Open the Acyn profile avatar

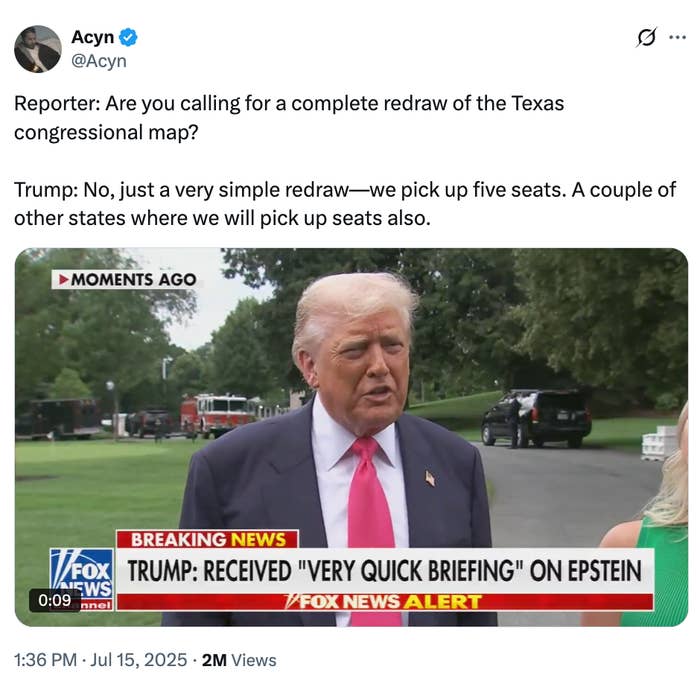coord(38,49)
